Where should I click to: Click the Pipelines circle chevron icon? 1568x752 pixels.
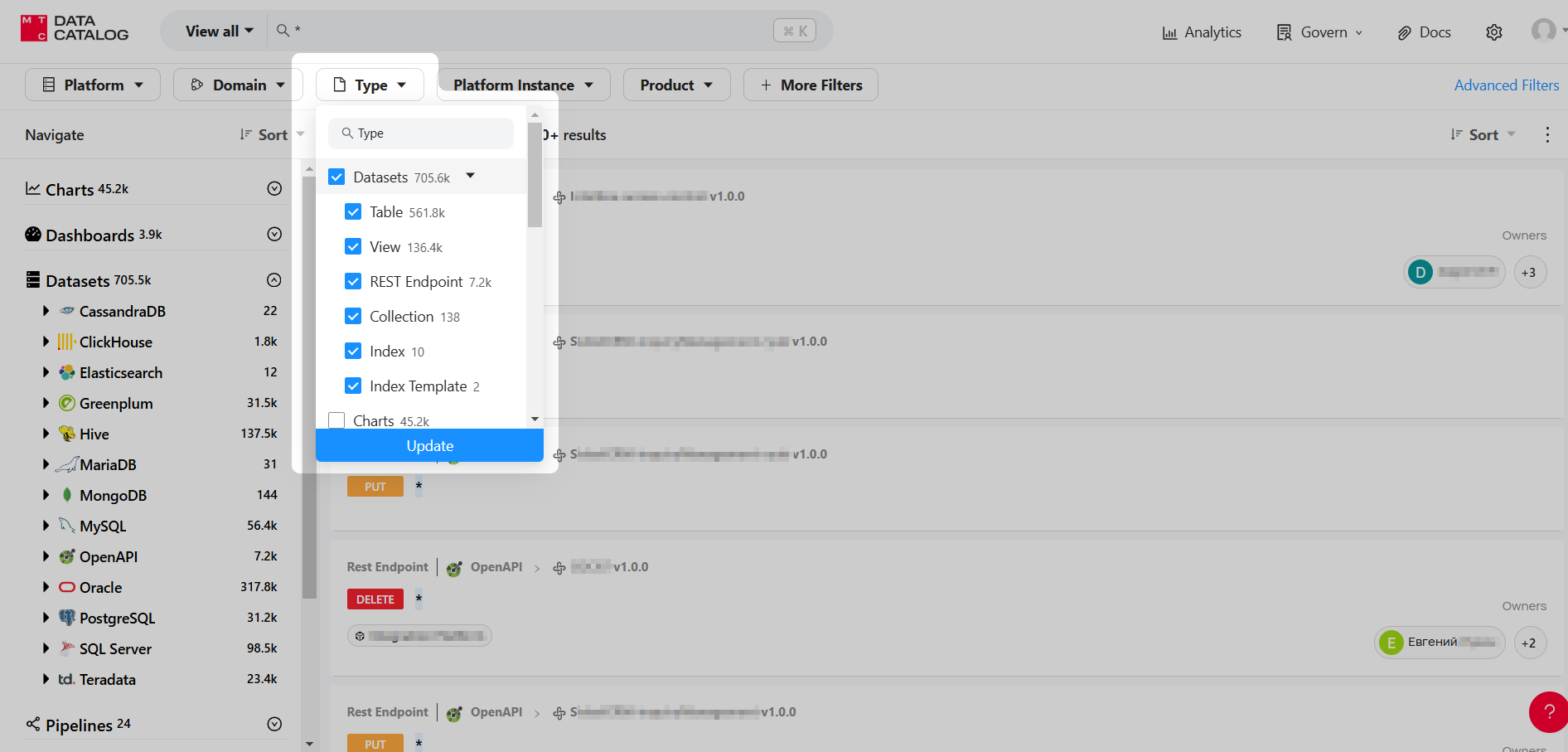click(274, 725)
